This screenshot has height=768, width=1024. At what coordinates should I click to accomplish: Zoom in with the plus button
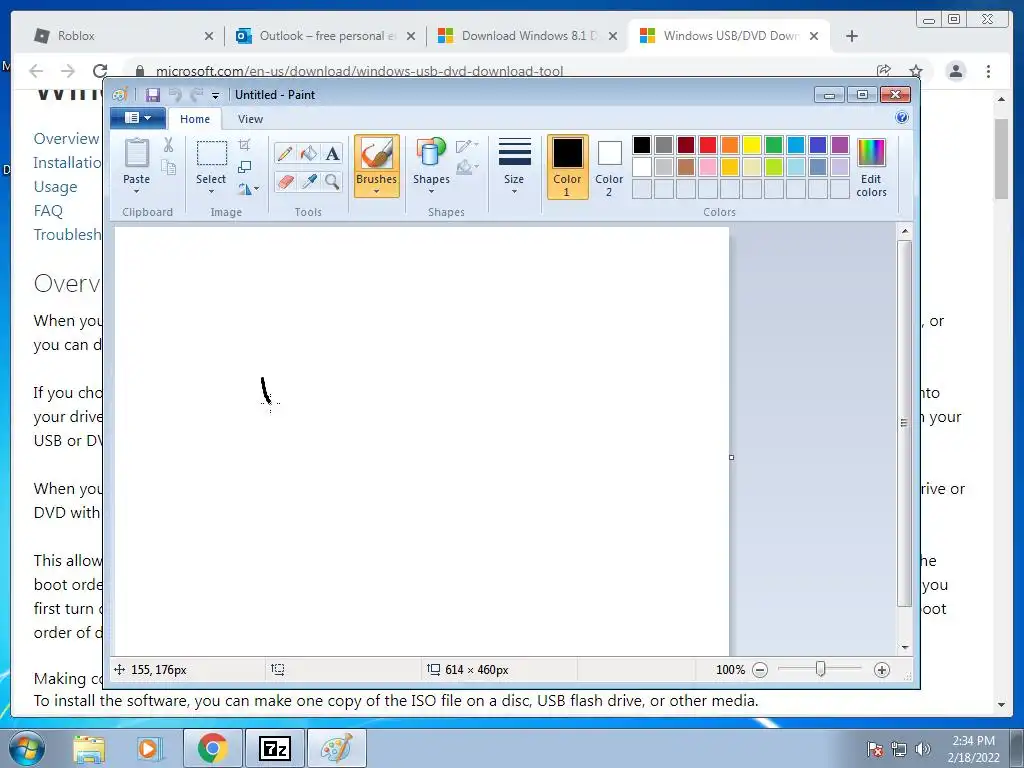[x=882, y=669]
